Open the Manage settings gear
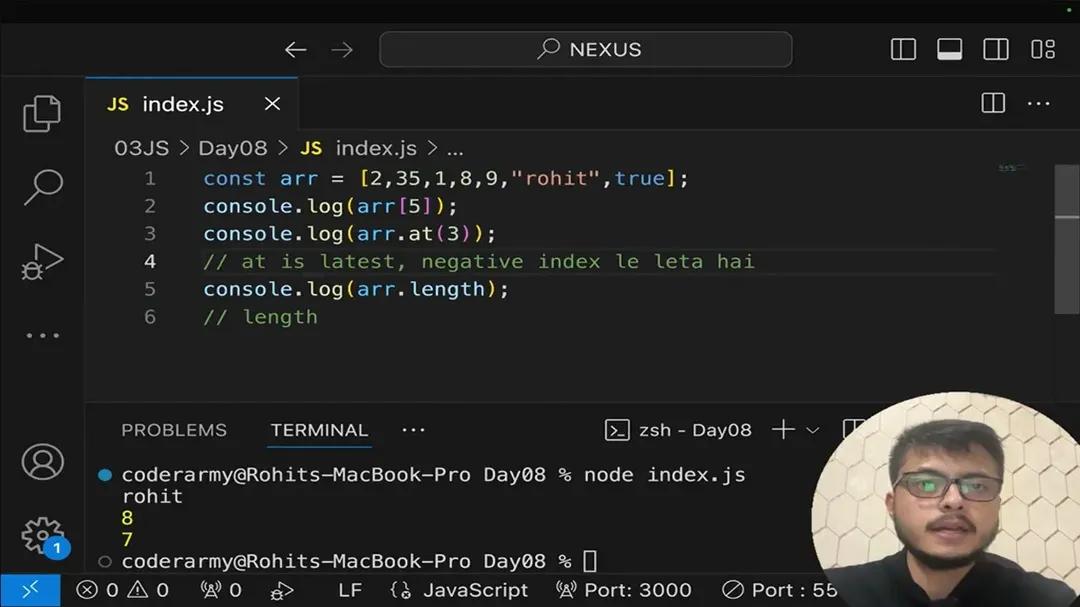The height and width of the screenshot is (607, 1080). tap(43, 536)
